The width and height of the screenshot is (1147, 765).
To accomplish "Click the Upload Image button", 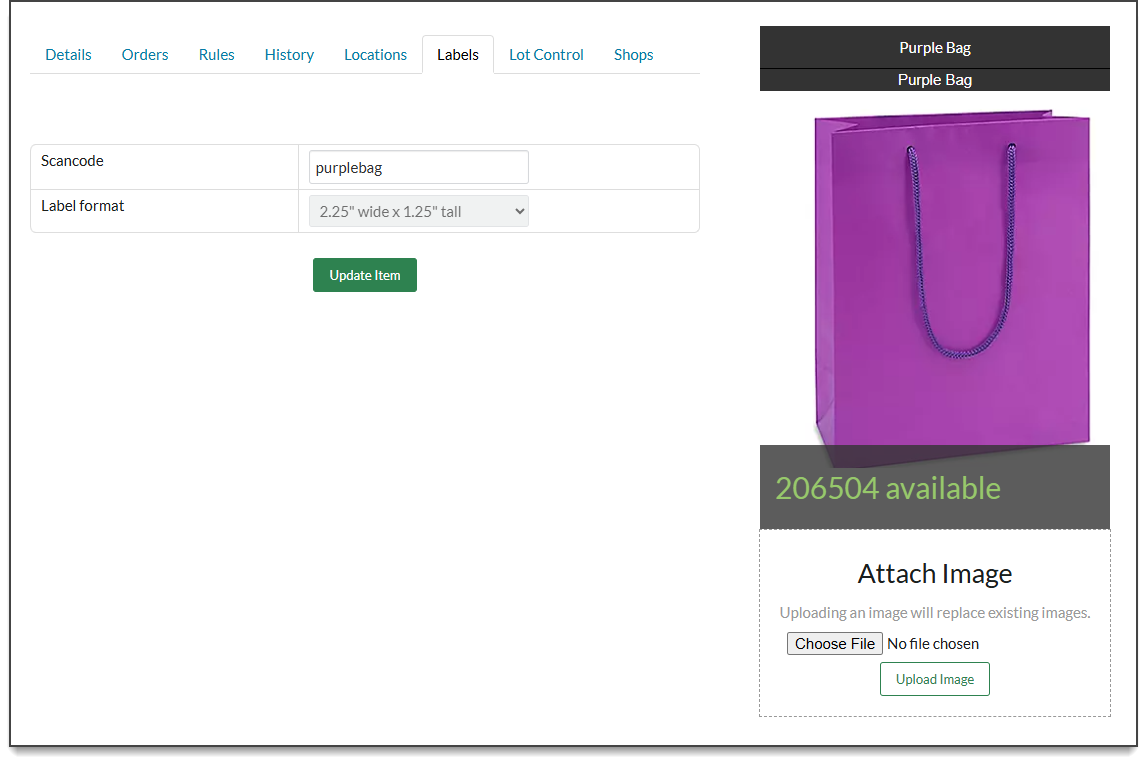I will (934, 679).
